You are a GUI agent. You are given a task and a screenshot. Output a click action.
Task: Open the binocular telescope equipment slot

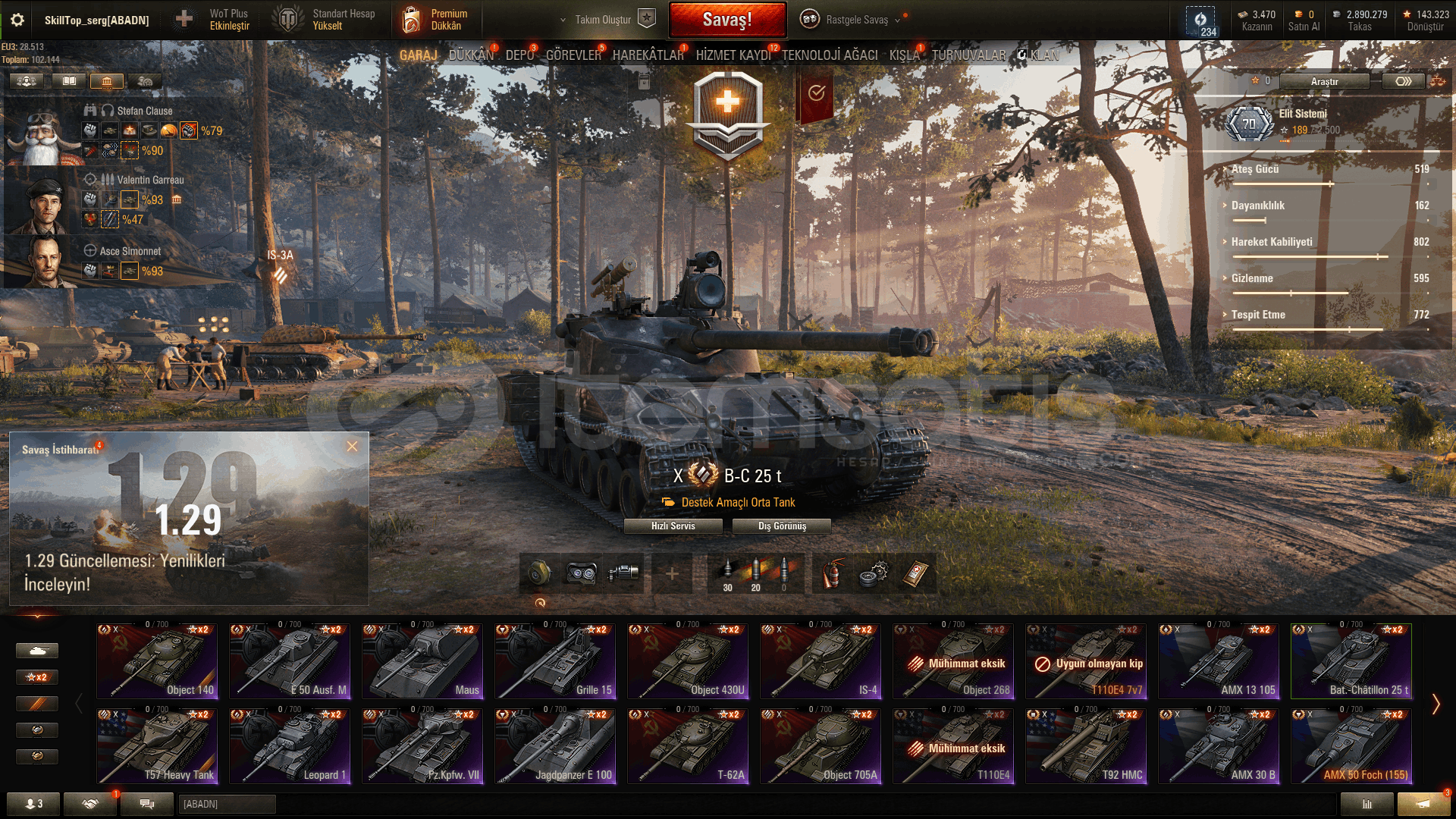[x=581, y=573]
